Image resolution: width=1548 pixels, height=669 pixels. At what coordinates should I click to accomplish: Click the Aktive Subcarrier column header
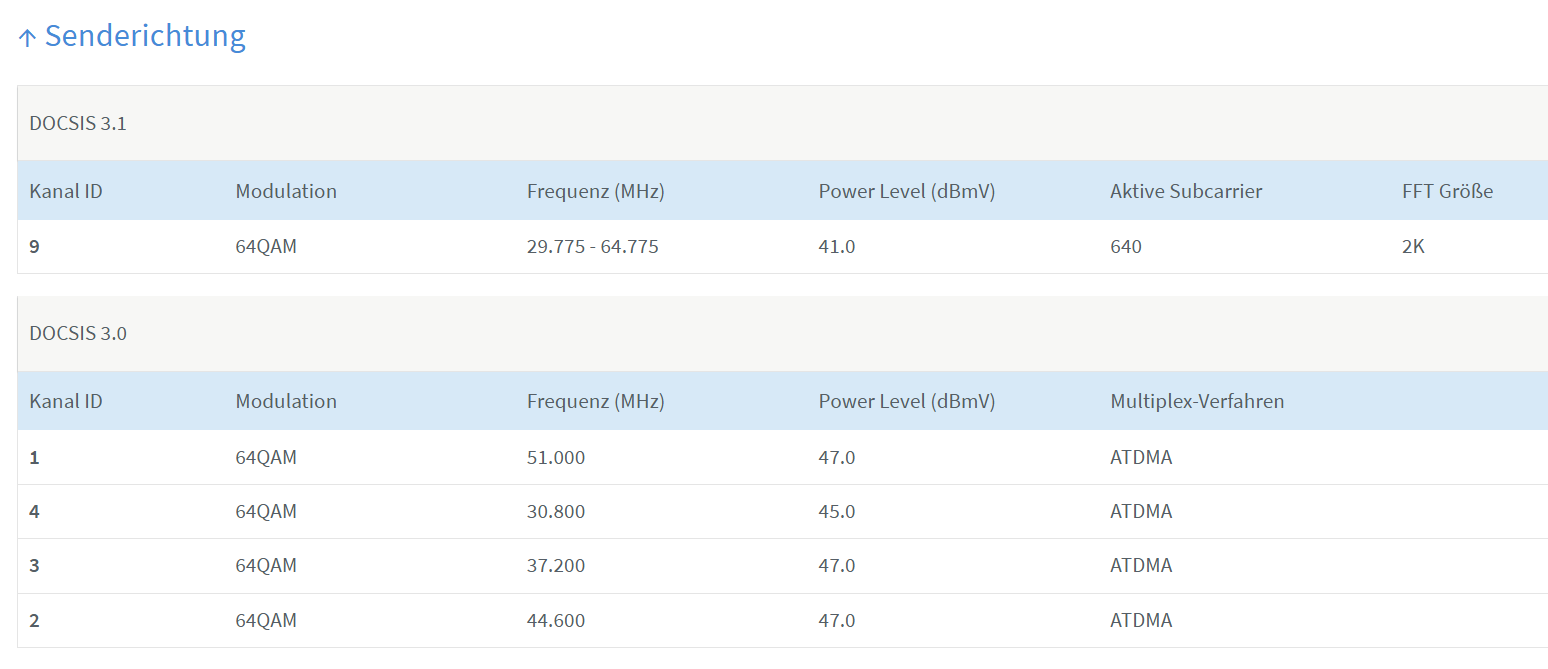tap(1186, 191)
